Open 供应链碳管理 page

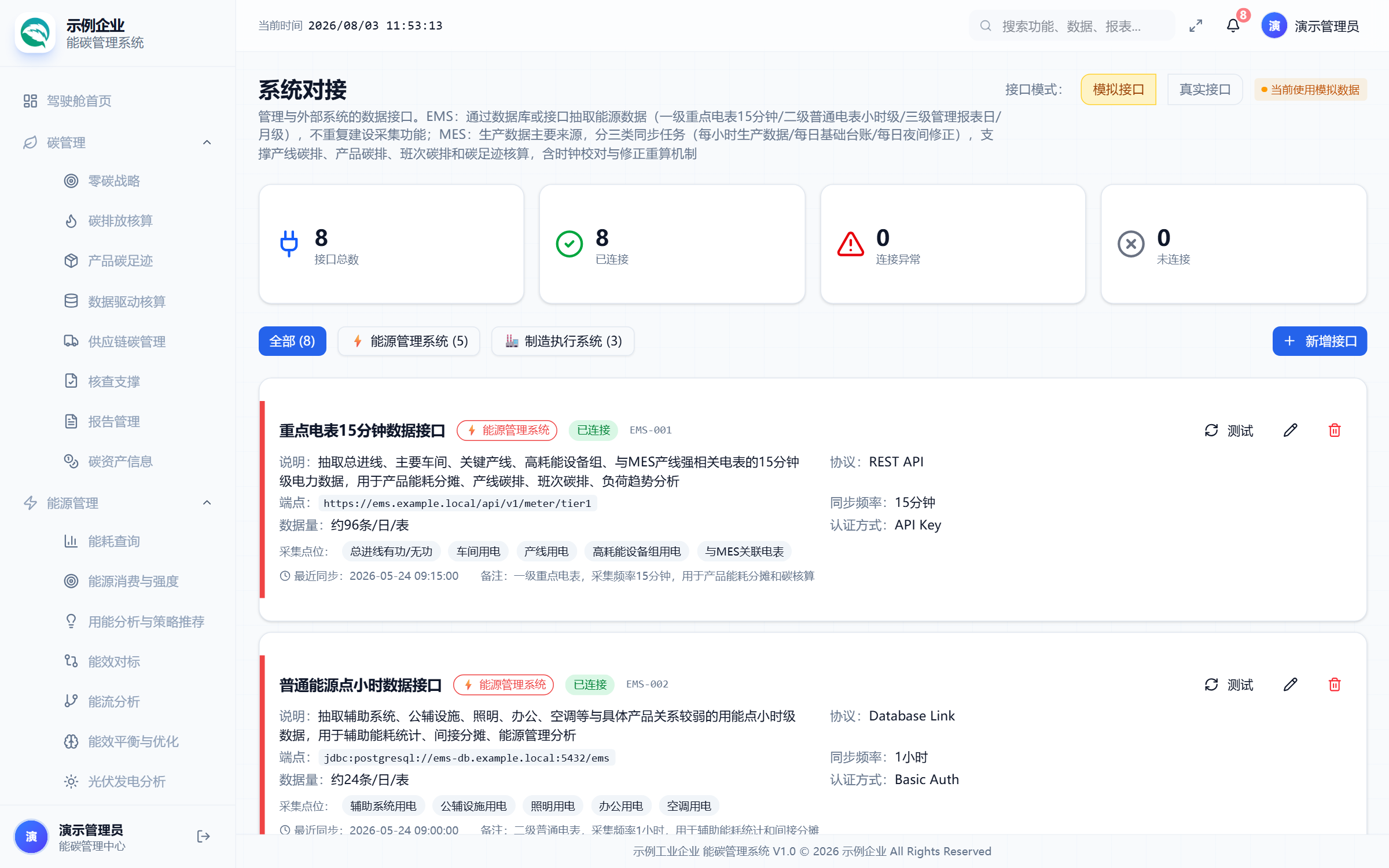[x=127, y=341]
